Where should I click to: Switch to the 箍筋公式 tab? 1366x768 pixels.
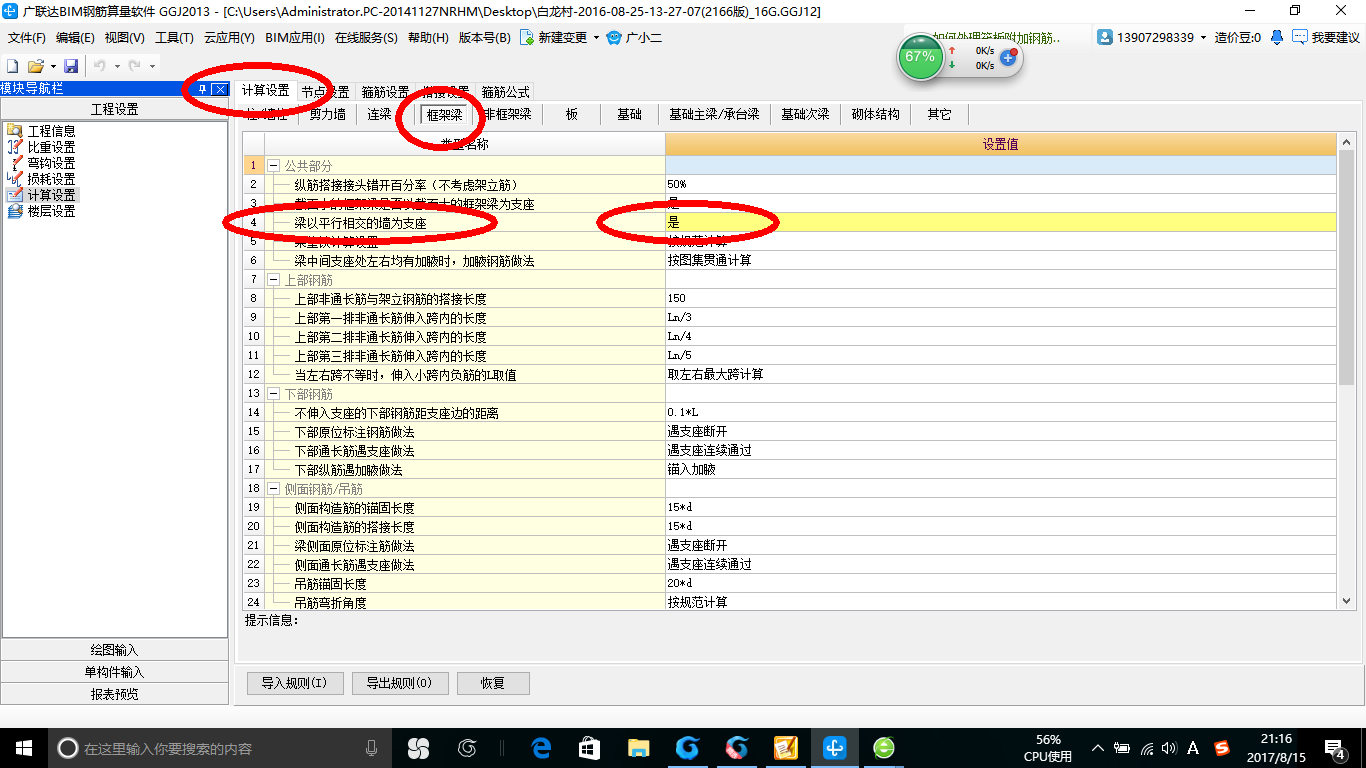click(x=505, y=92)
